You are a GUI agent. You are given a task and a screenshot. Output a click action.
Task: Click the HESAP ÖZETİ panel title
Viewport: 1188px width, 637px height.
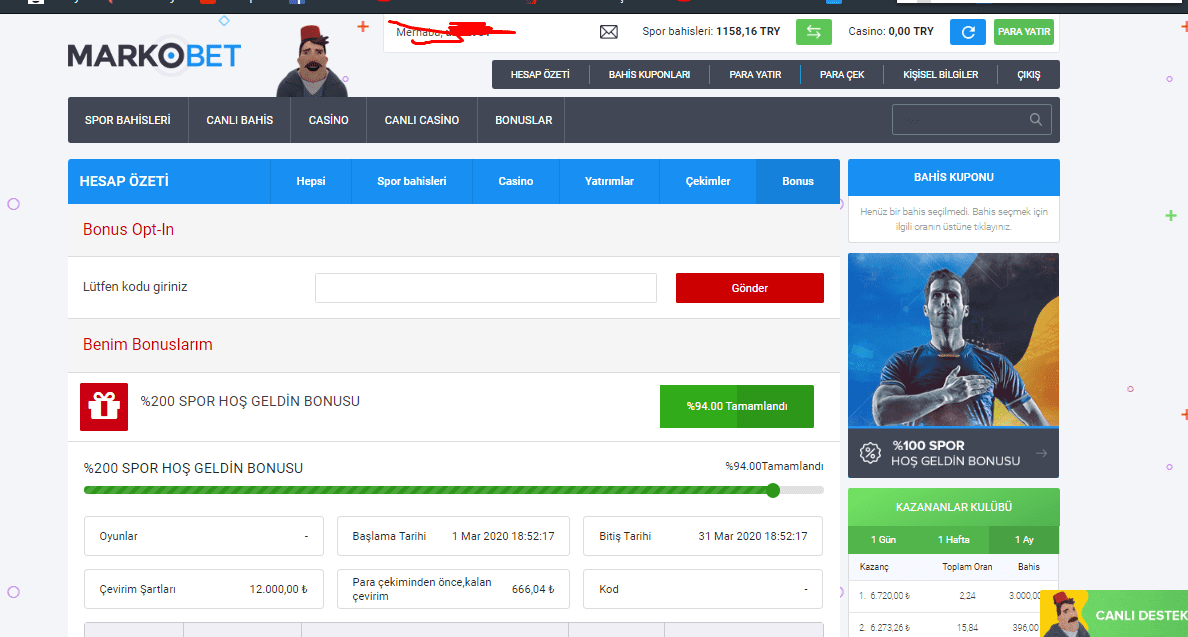point(124,181)
